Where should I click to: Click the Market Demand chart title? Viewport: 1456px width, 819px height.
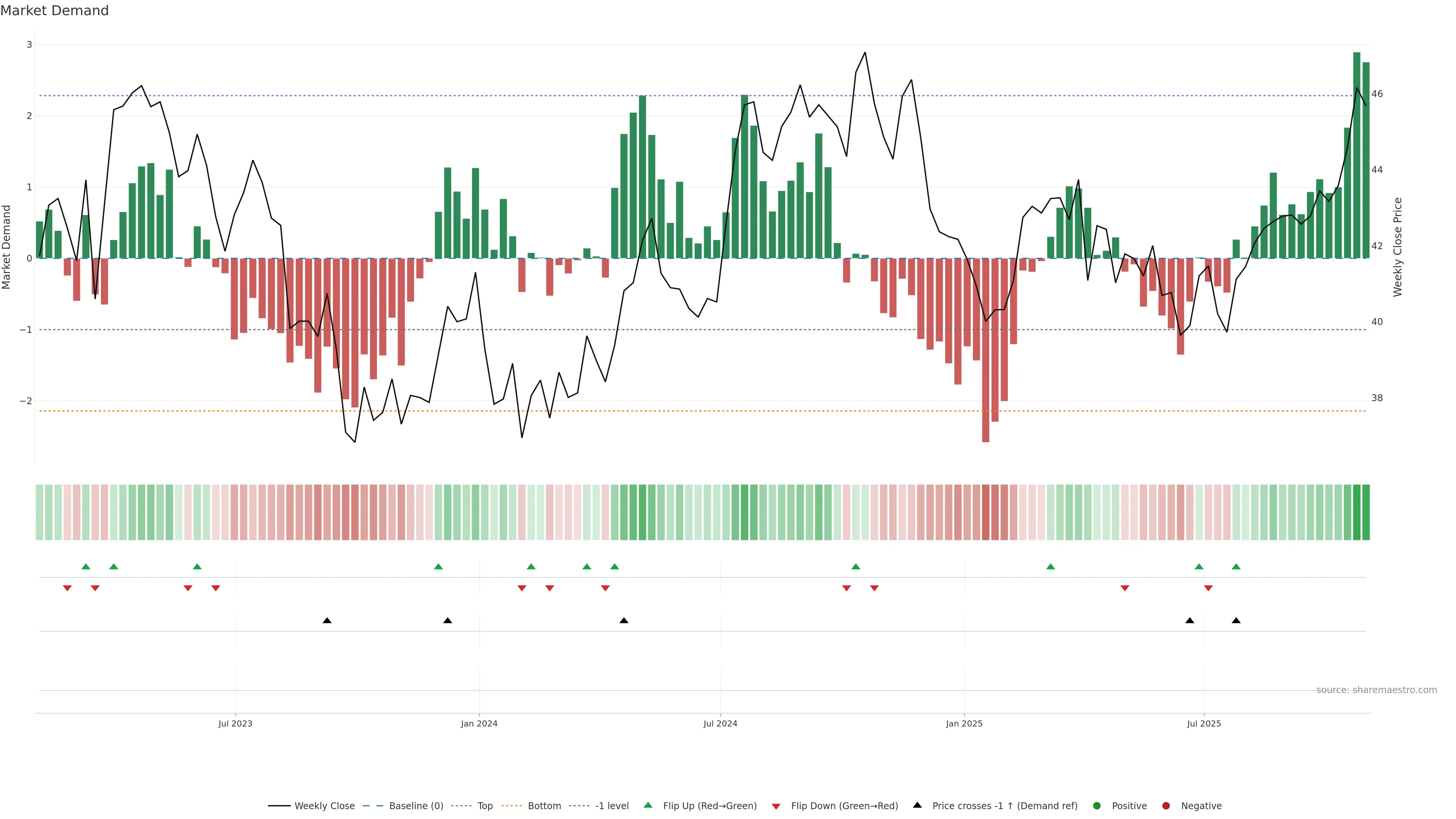(x=54, y=11)
